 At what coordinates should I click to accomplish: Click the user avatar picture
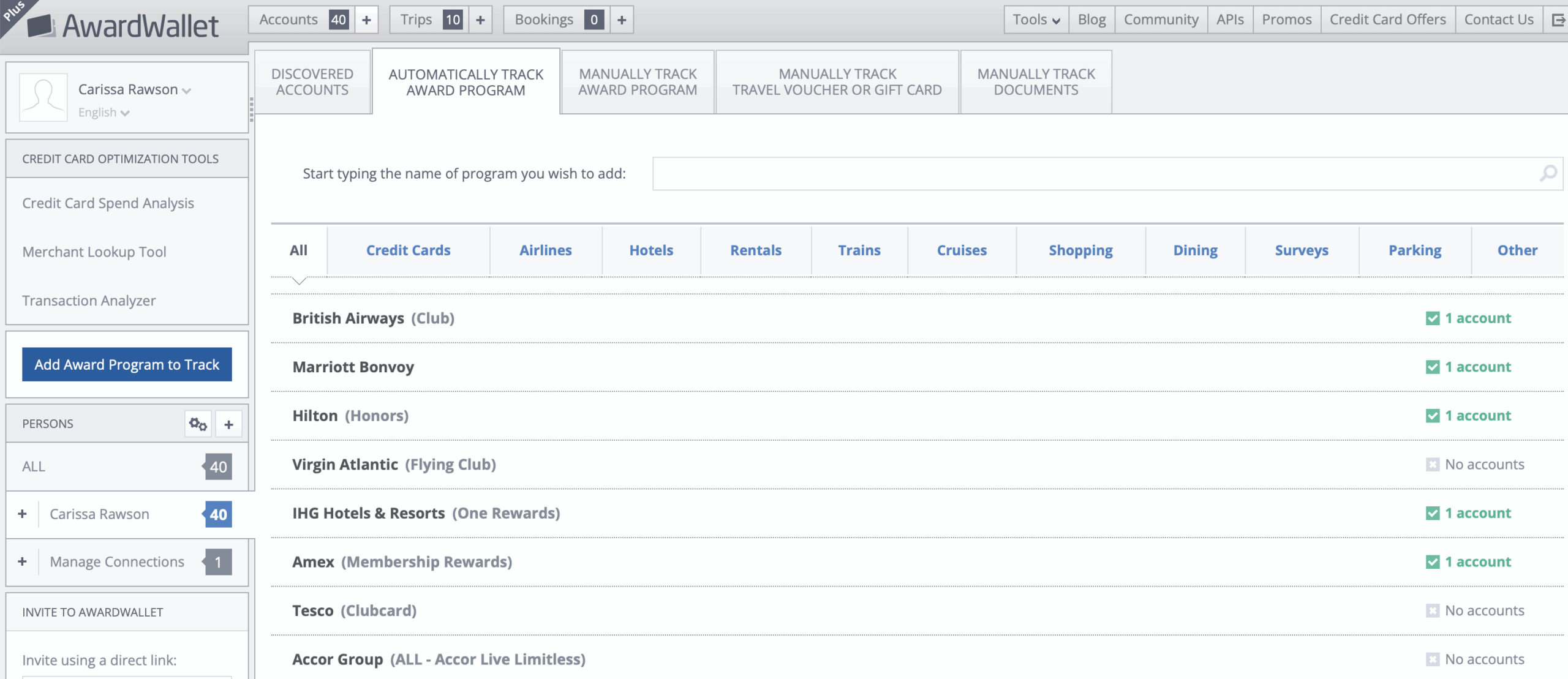tap(43, 97)
